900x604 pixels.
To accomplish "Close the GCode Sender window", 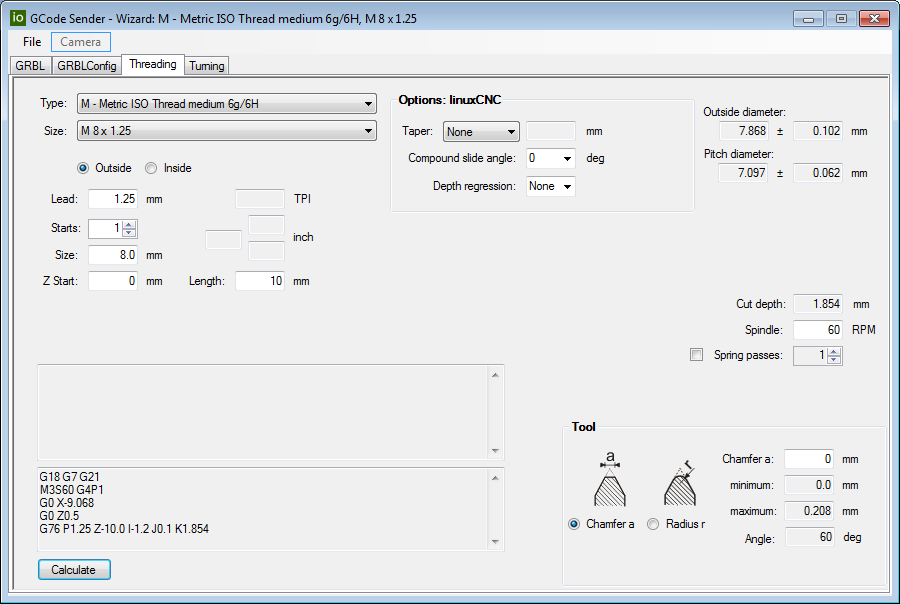I will point(874,18).
